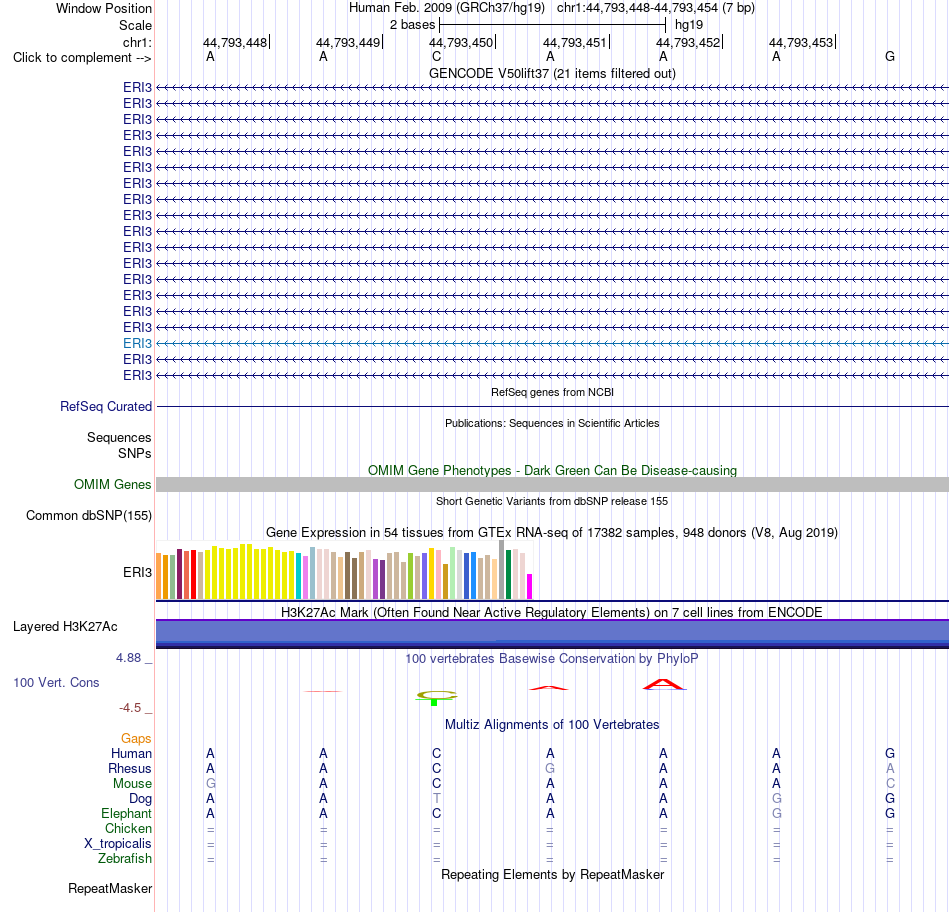Click the ERI3 label beside GTEx expression bars
950x912 pixels.
(x=137, y=573)
